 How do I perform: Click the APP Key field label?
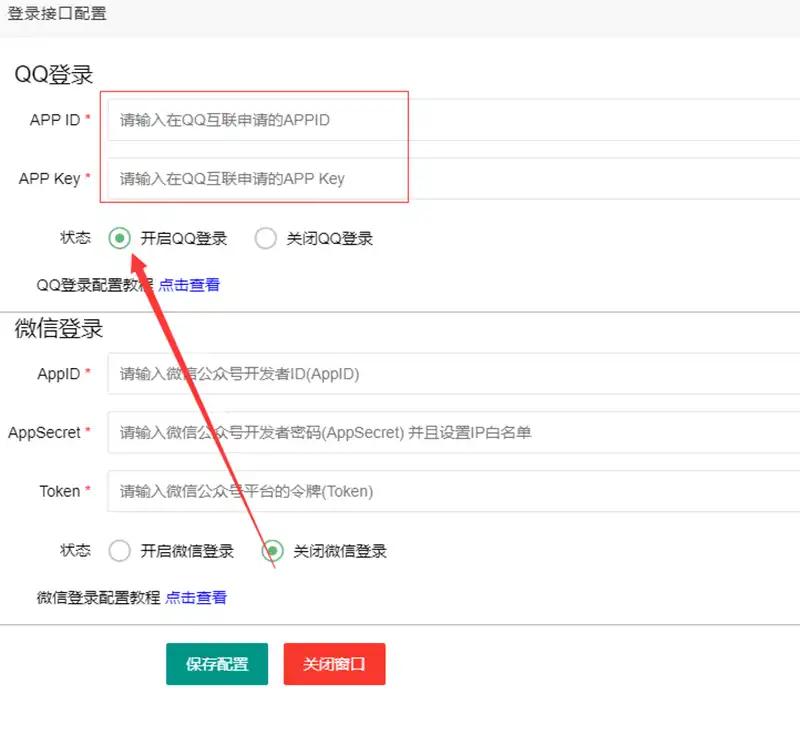49,179
